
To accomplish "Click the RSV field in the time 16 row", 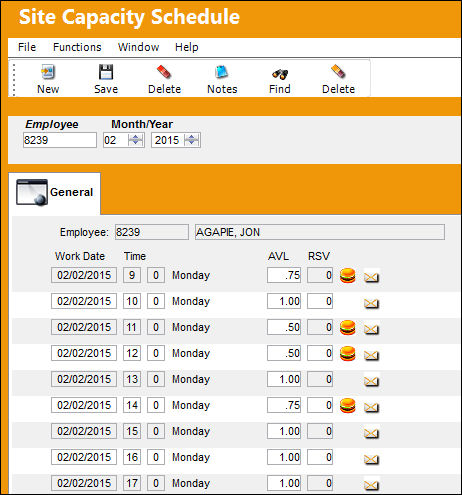I will pos(320,457).
